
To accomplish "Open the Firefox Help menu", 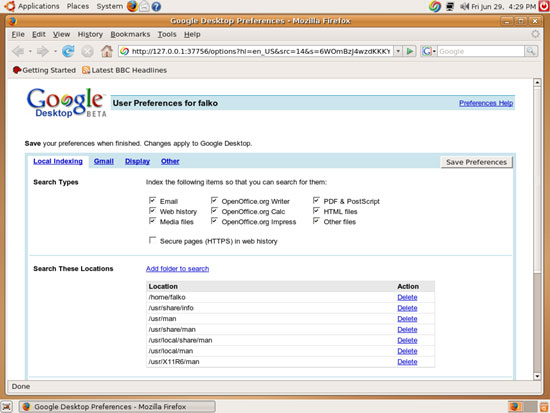I will click(x=192, y=34).
